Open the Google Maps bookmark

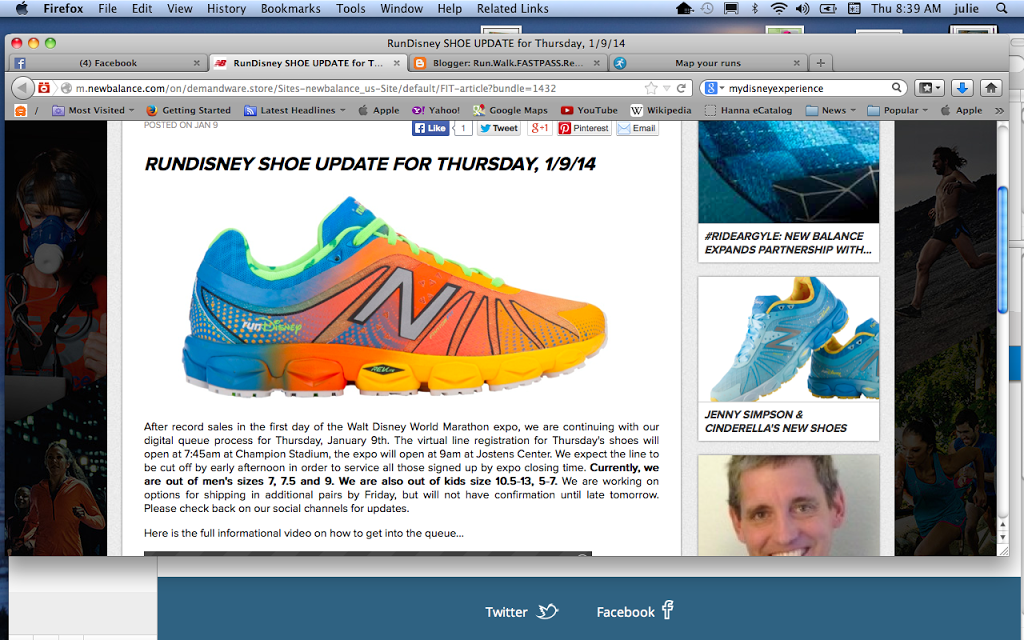coord(511,110)
